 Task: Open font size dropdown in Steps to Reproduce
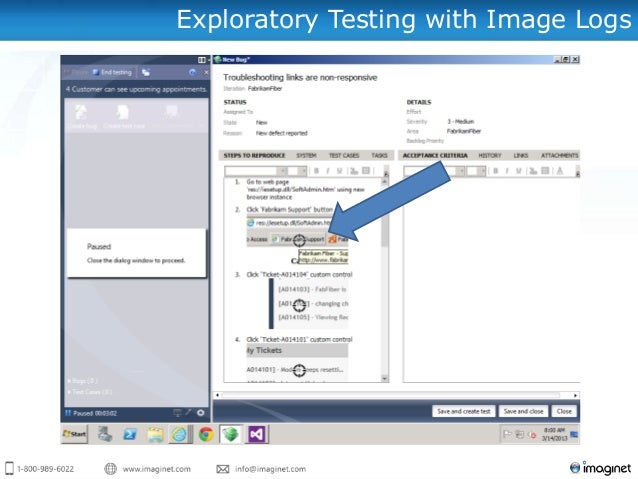tap(303, 171)
